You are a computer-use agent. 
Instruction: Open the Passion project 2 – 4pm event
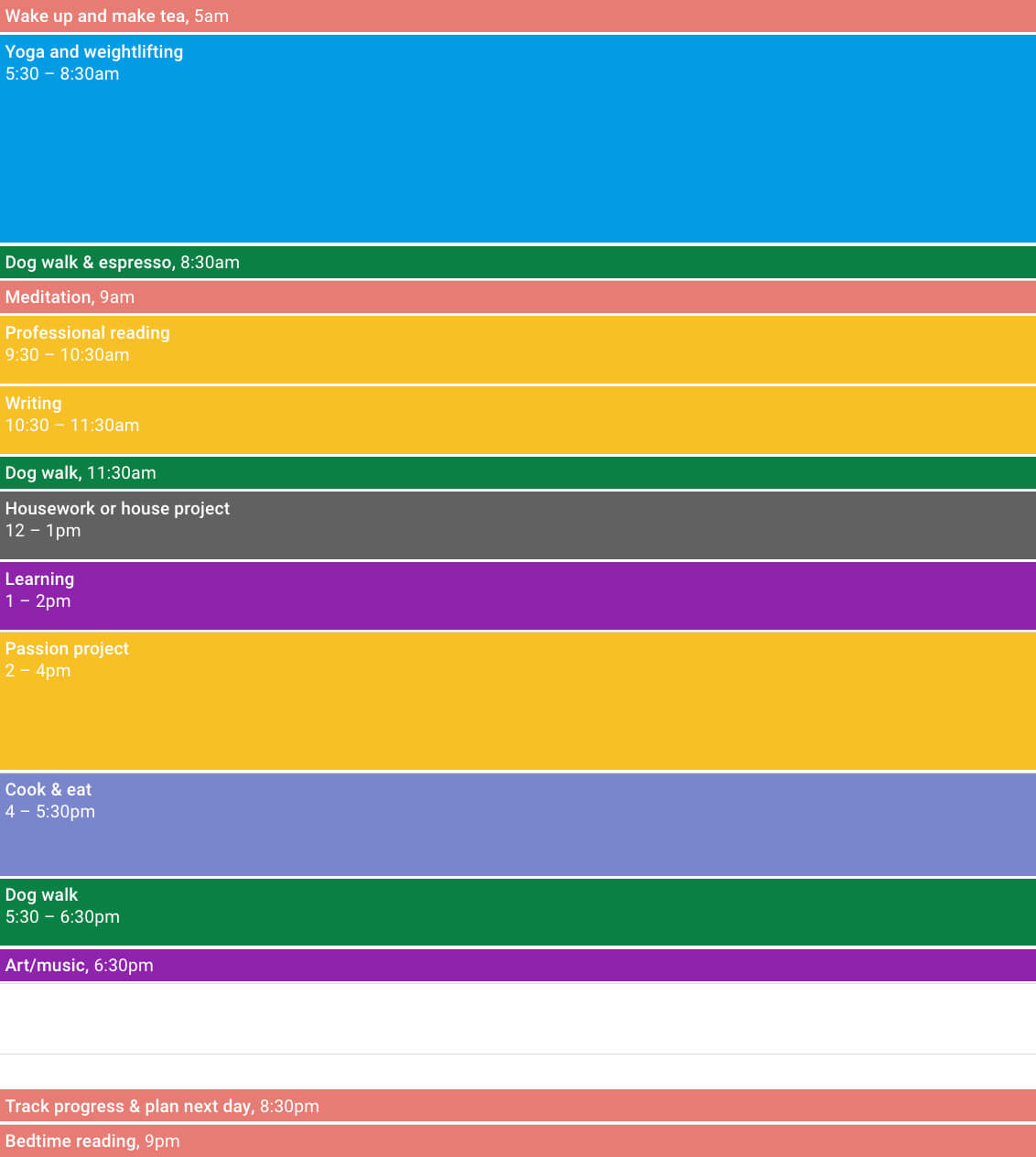(518, 701)
